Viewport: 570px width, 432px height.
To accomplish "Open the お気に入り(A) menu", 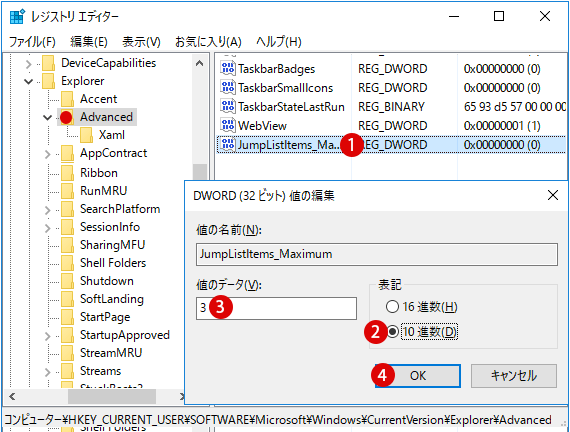I will pos(208,42).
